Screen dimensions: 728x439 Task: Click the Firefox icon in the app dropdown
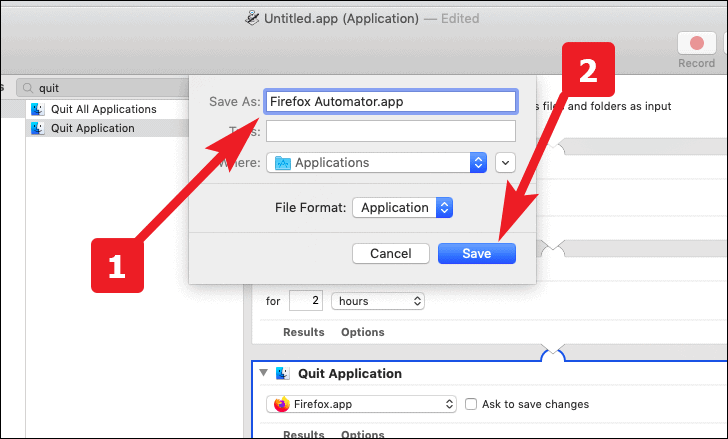coord(281,404)
